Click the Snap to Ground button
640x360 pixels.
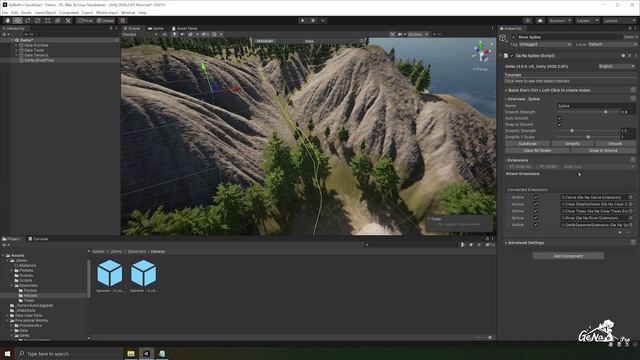click(603, 150)
